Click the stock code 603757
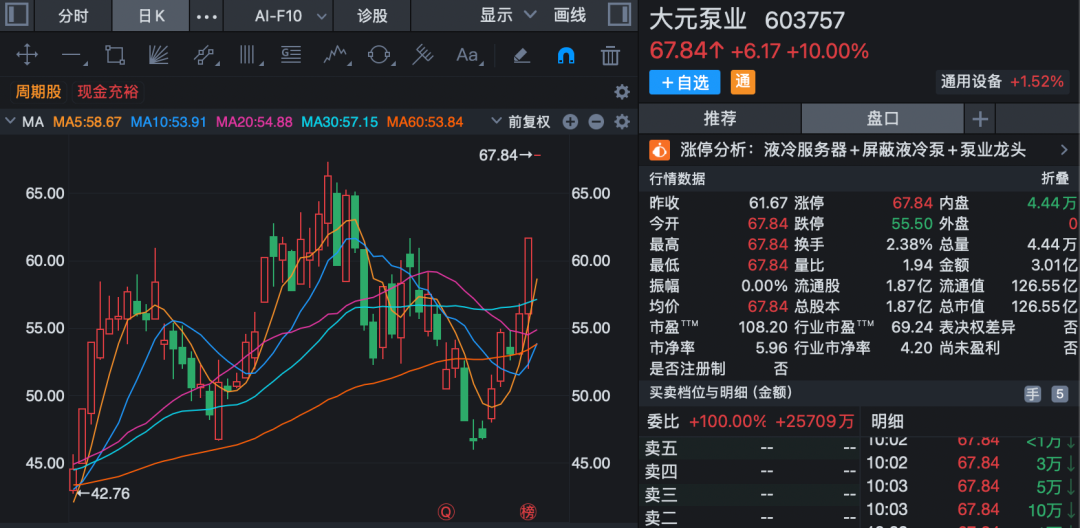 point(804,21)
